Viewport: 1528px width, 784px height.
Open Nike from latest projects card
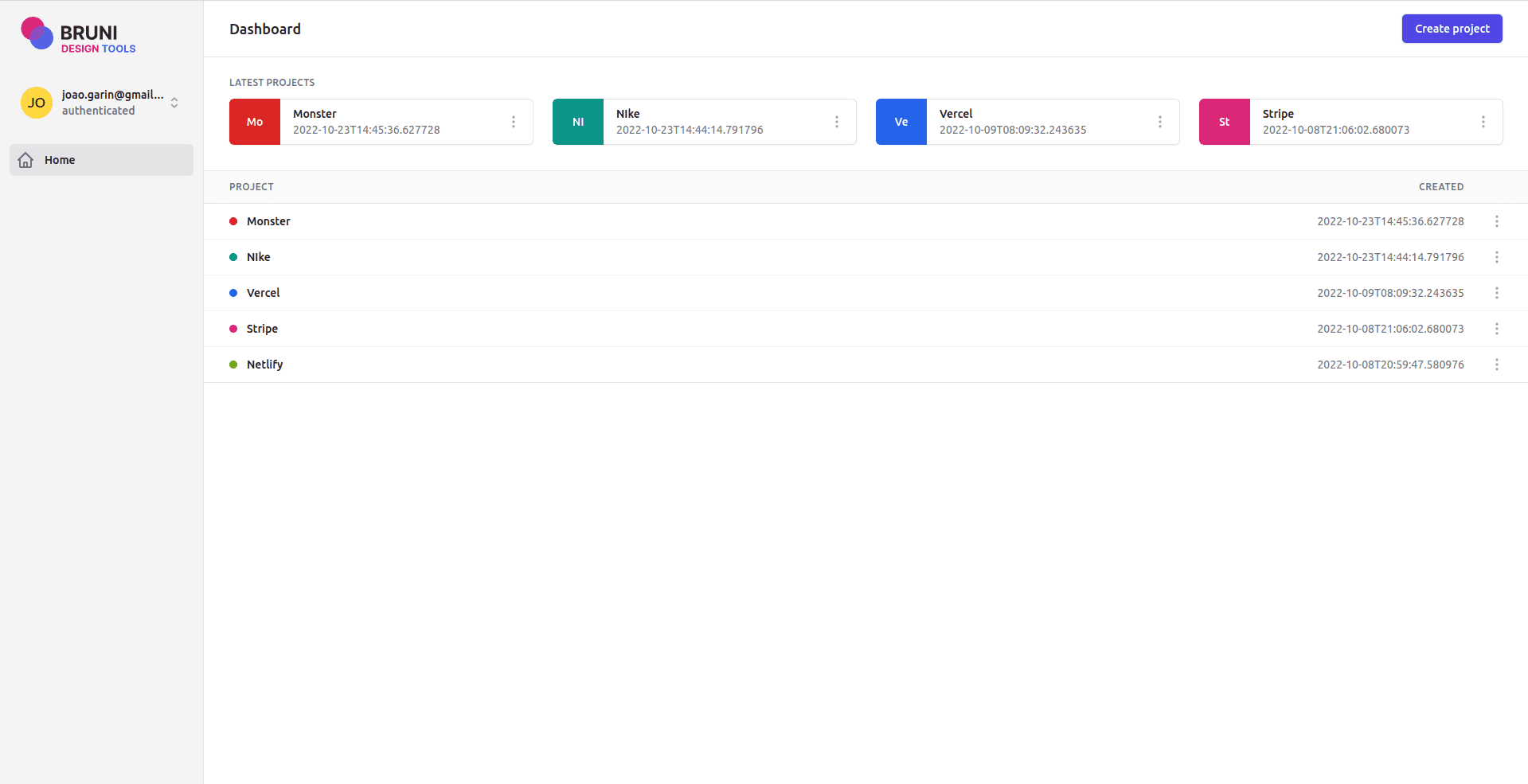(x=627, y=114)
